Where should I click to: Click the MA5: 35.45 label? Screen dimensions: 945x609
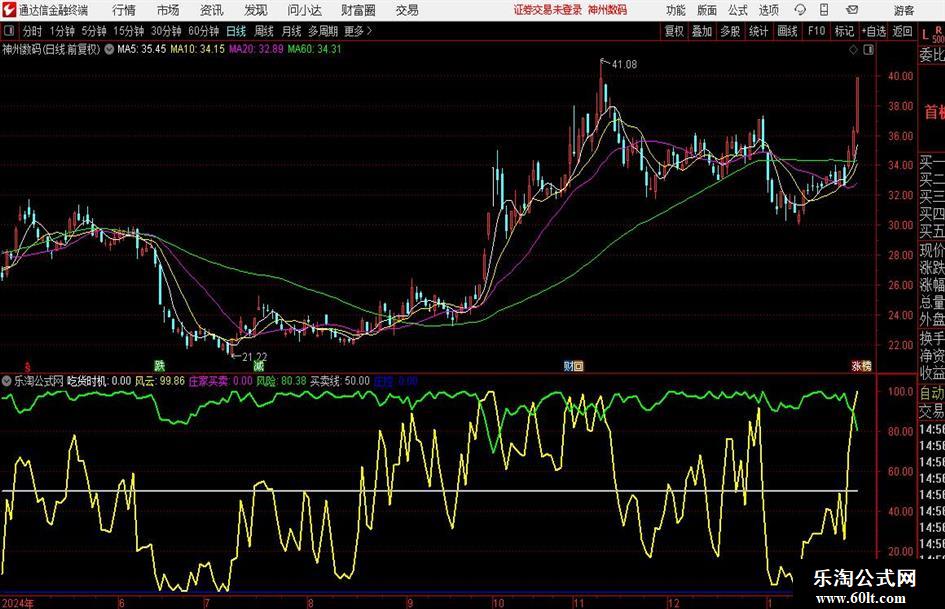[x=142, y=49]
